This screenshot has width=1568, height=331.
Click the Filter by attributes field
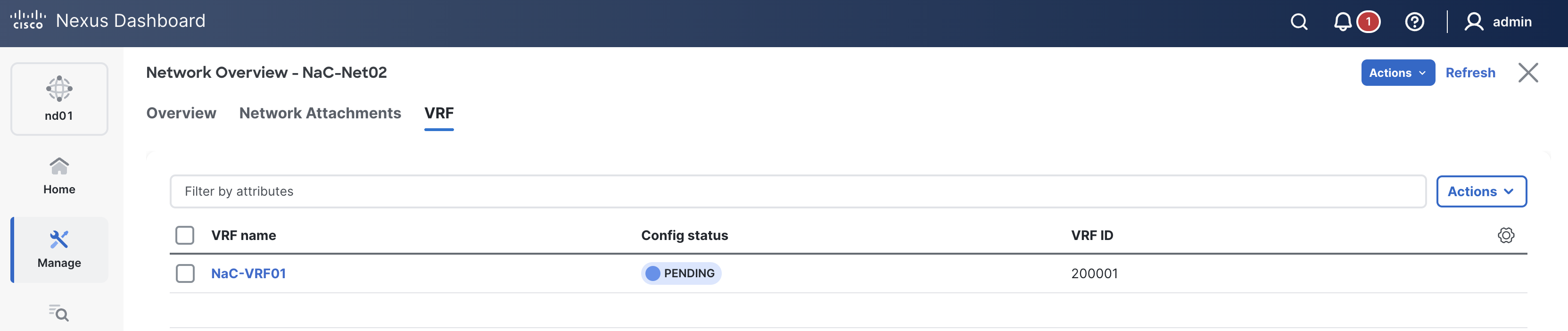(x=797, y=191)
